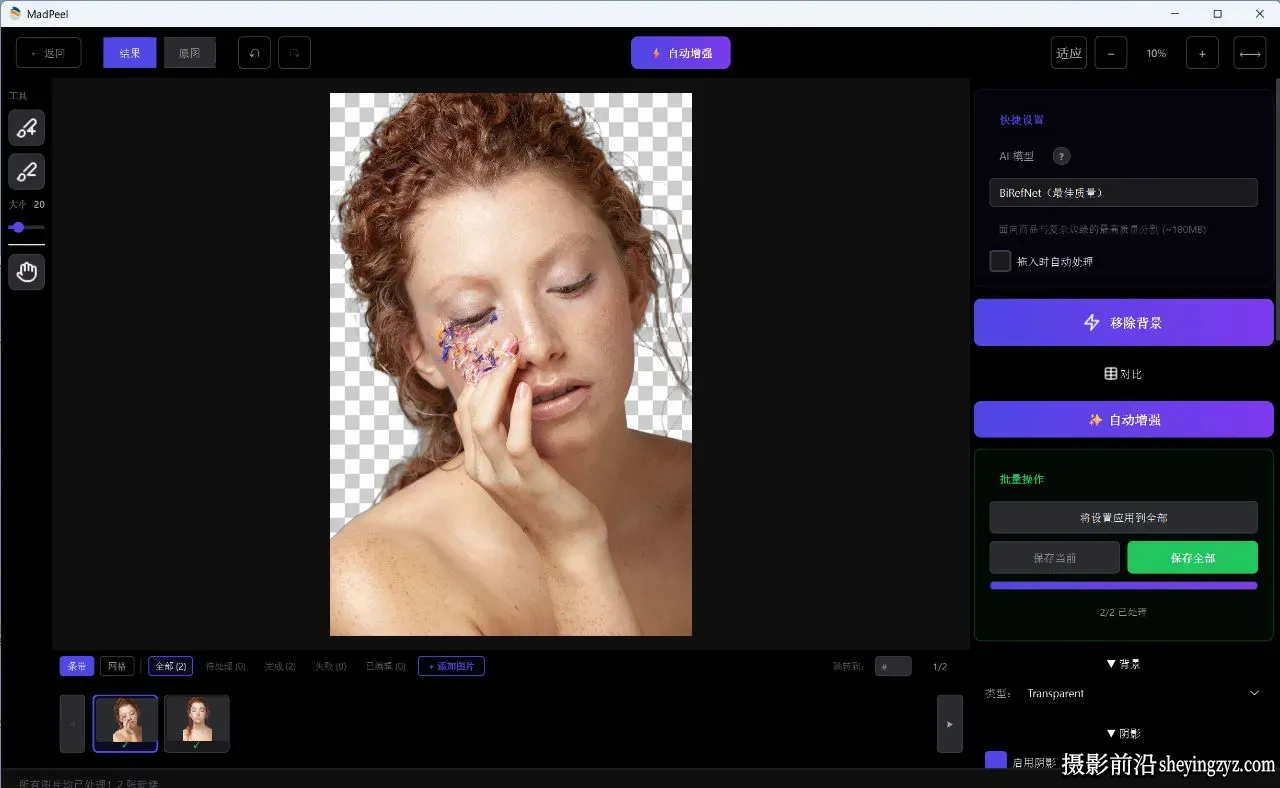The image size is (1280, 788).
Task: Select the erase brush tool in the toolbar
Action: [x=27, y=172]
